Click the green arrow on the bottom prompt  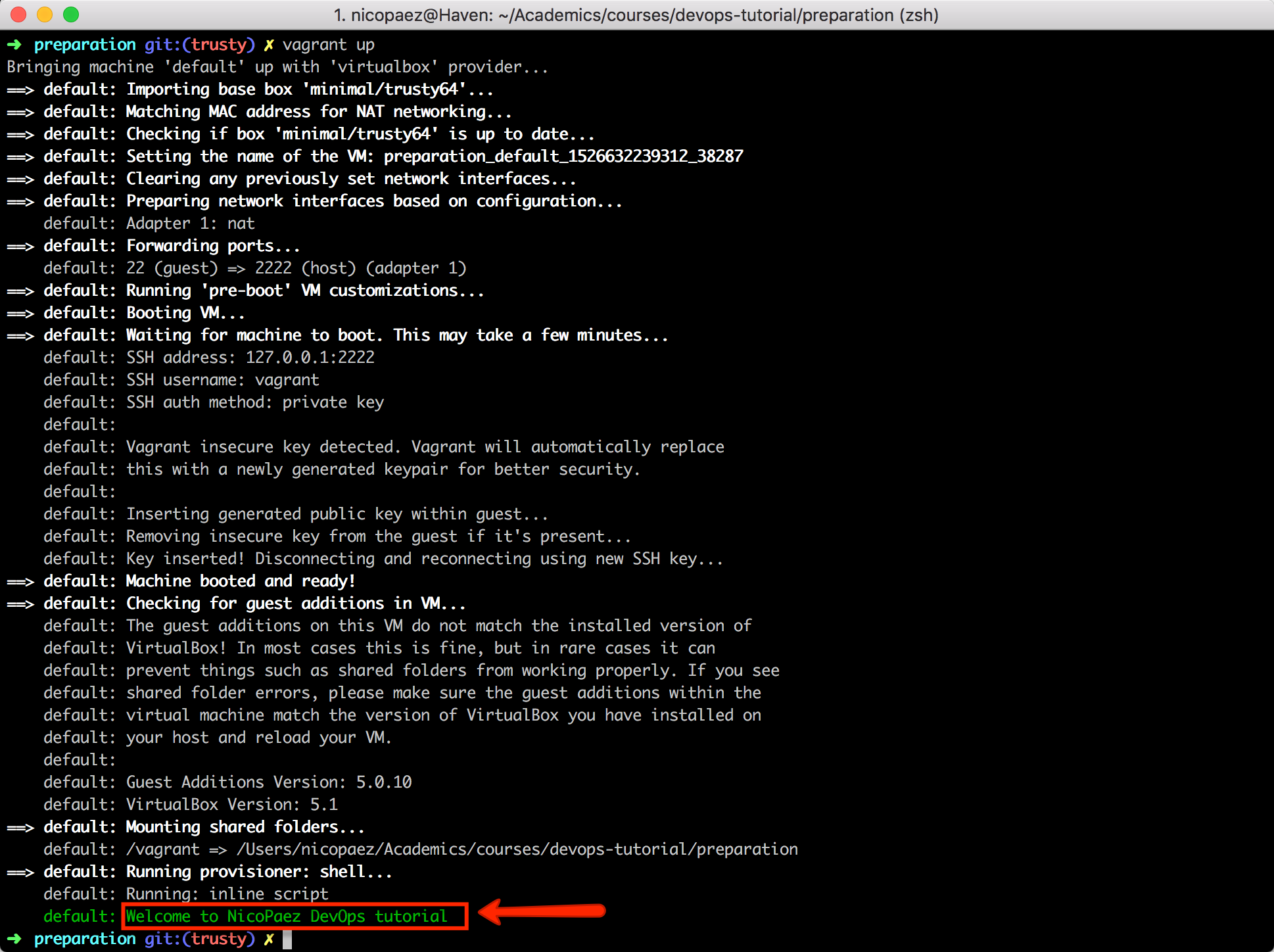coord(14,939)
